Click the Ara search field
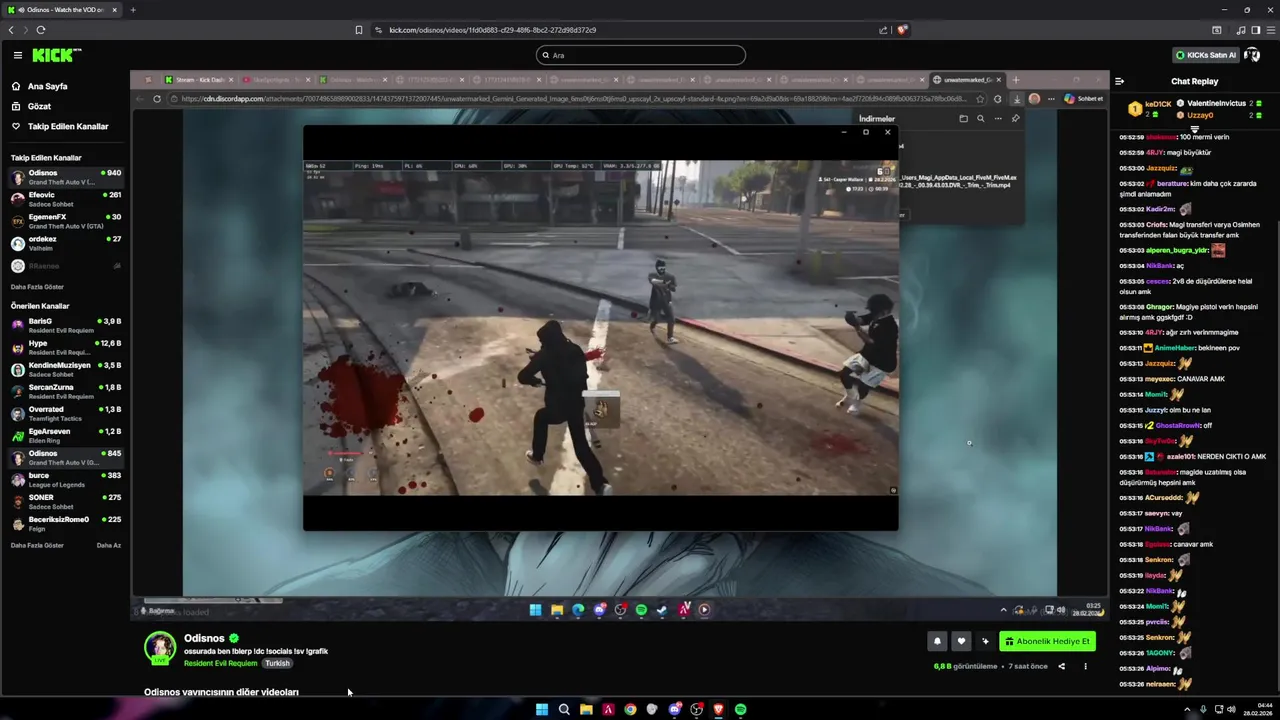The image size is (1280, 720). click(x=640, y=55)
